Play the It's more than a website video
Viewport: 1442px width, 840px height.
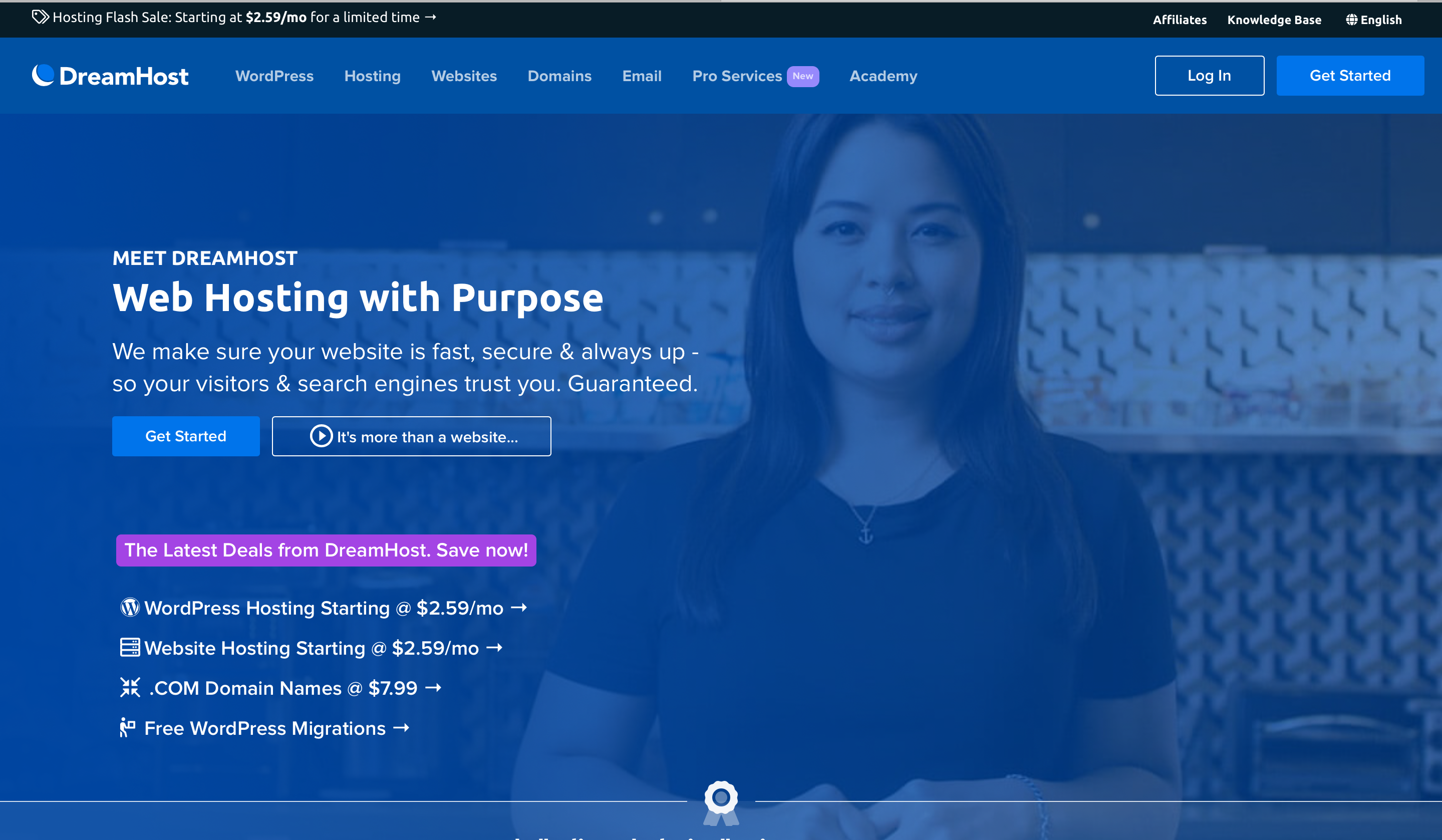click(411, 436)
